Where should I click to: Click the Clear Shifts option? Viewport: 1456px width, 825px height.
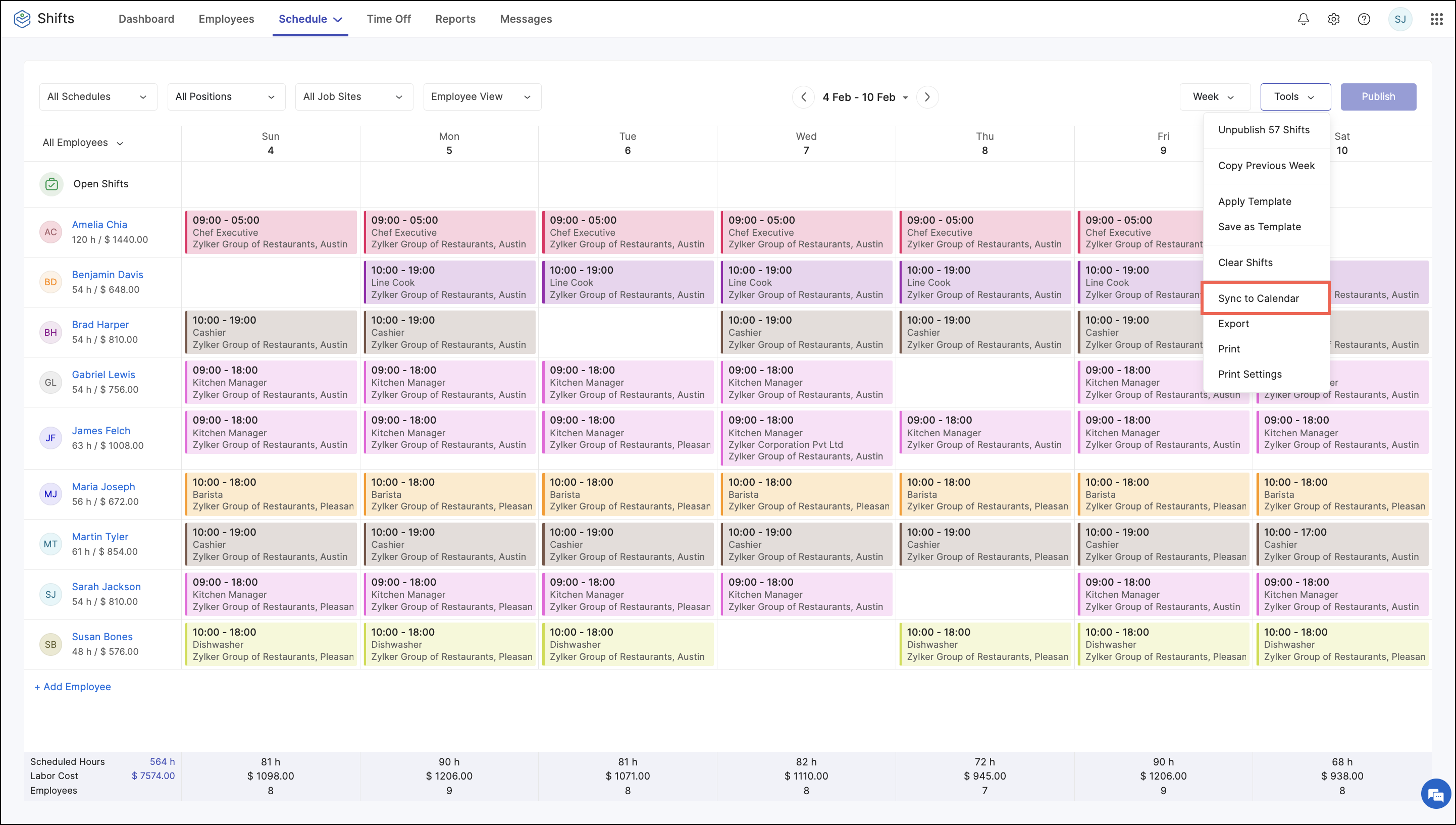pyautogui.click(x=1245, y=262)
